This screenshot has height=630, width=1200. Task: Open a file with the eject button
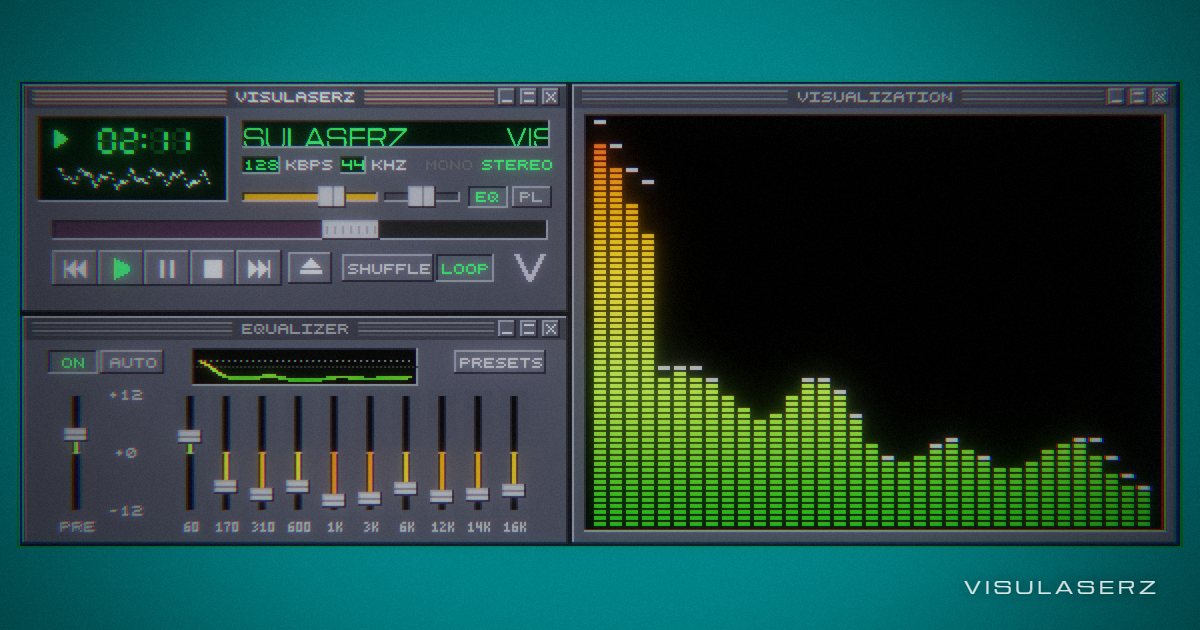(x=310, y=268)
